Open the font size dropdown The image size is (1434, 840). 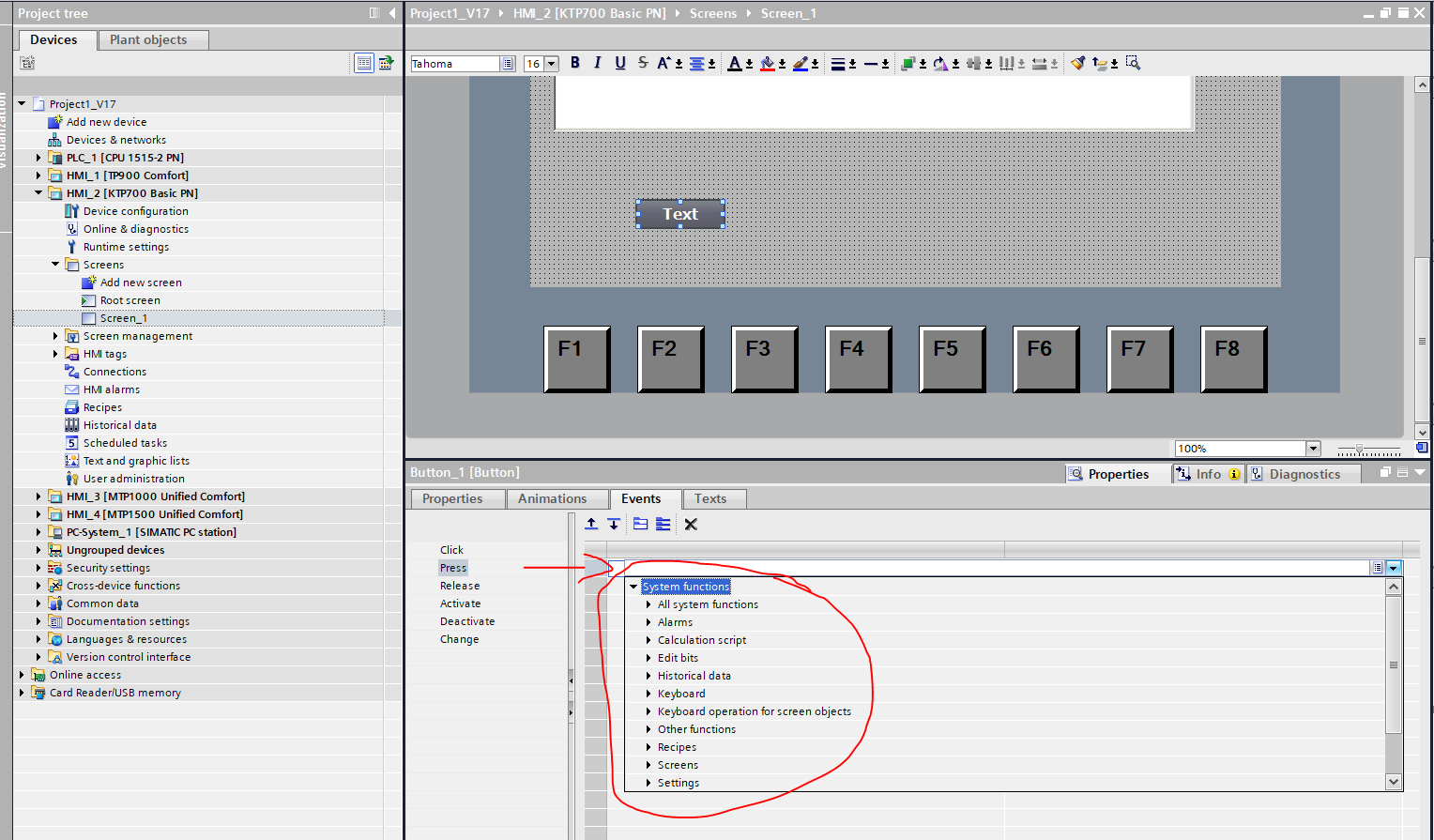click(552, 64)
